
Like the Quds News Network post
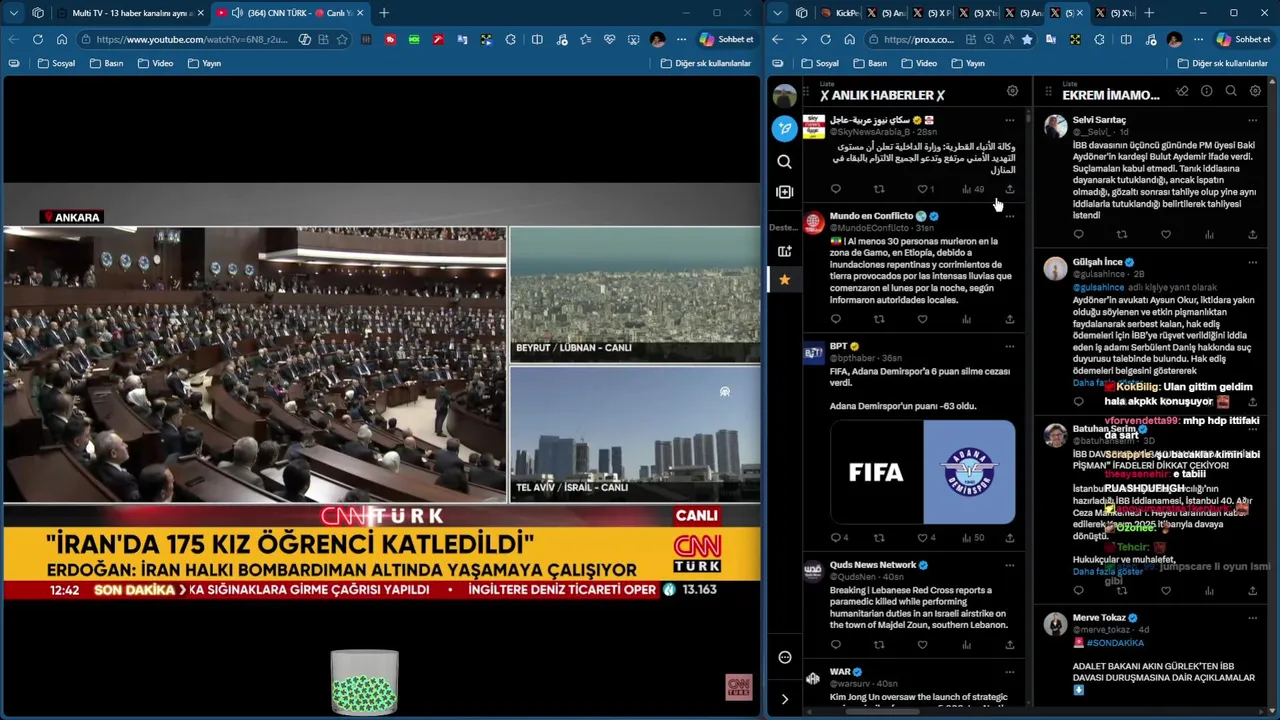coord(922,645)
